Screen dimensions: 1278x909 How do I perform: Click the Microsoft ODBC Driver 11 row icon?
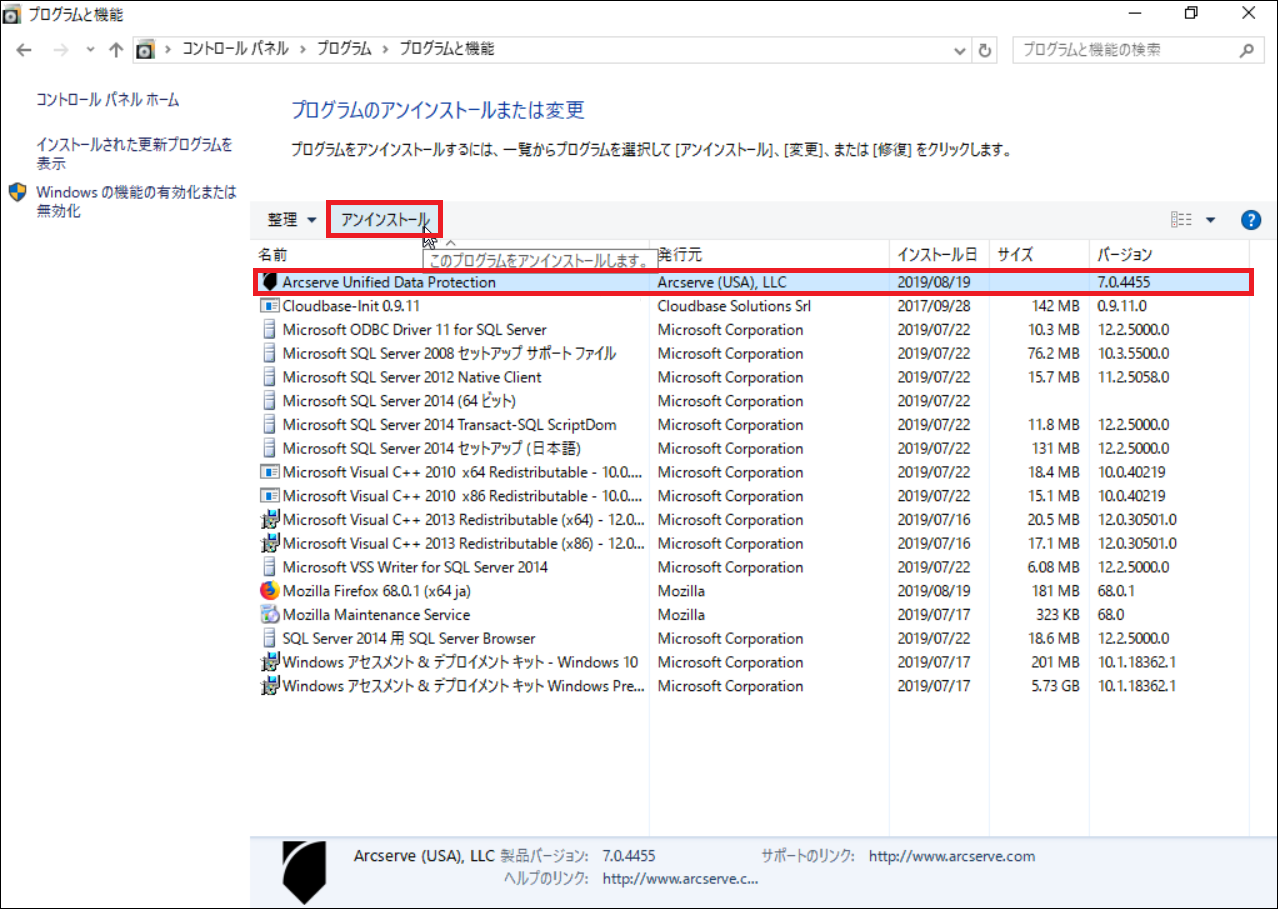point(269,330)
